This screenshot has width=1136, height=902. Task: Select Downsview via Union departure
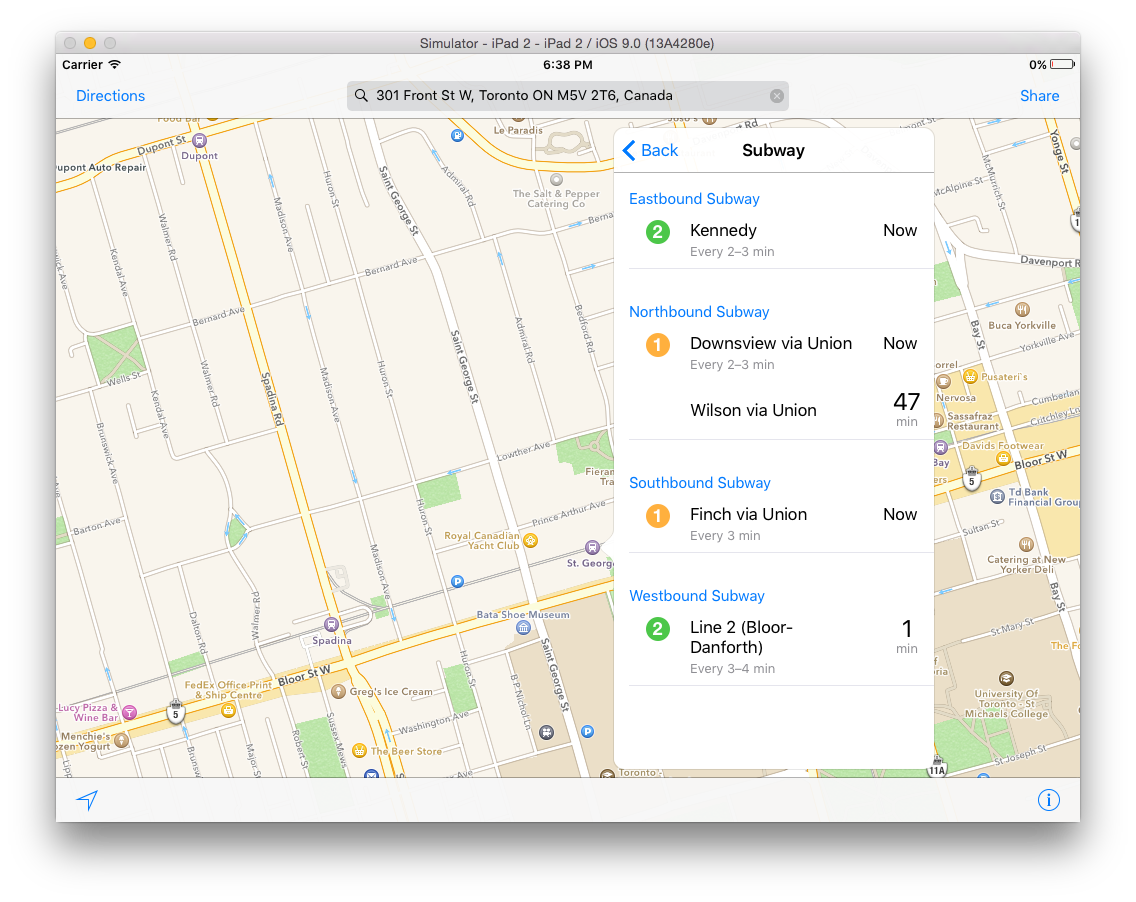(x=774, y=353)
